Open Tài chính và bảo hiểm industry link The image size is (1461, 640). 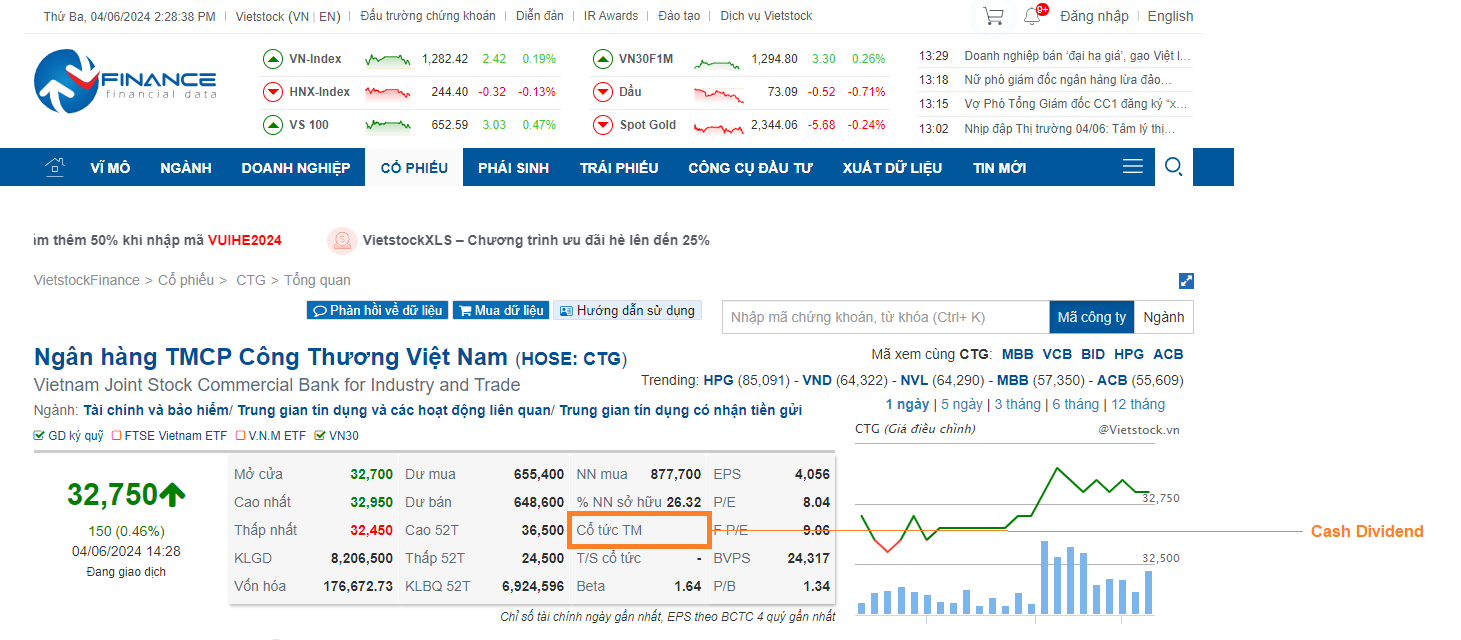point(156,410)
